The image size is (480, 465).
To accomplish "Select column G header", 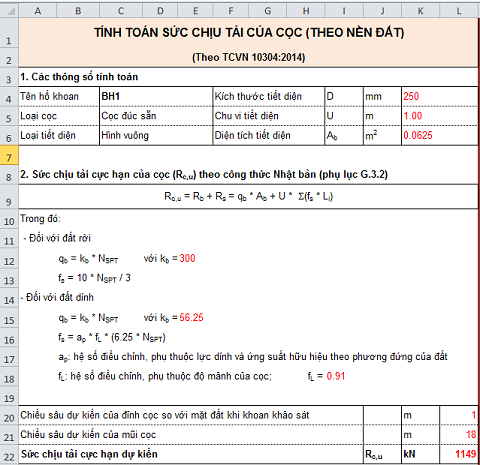I will 268,11.
